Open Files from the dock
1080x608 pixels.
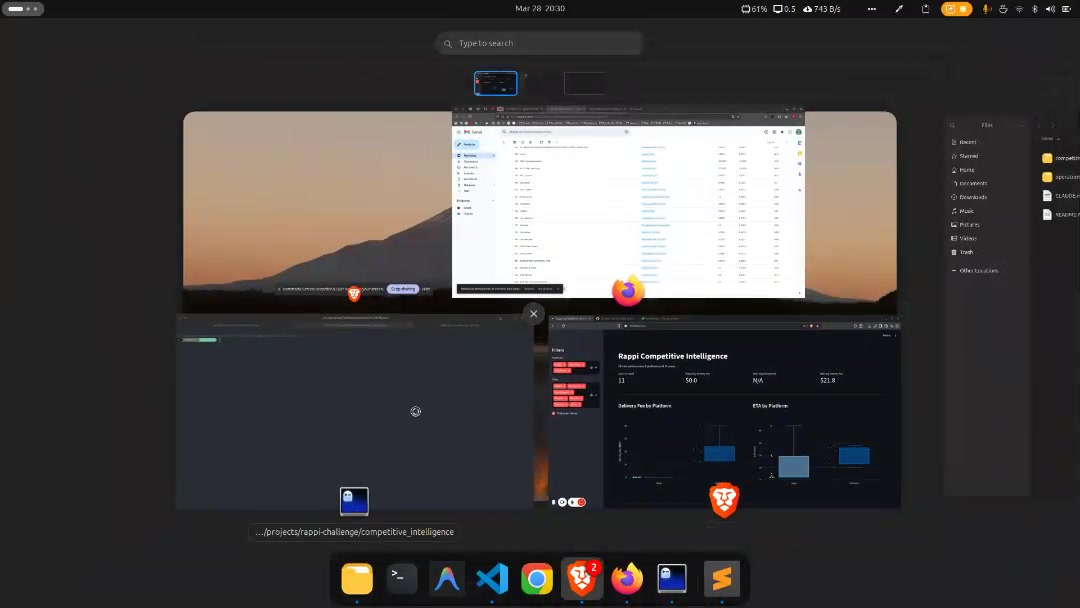point(357,579)
